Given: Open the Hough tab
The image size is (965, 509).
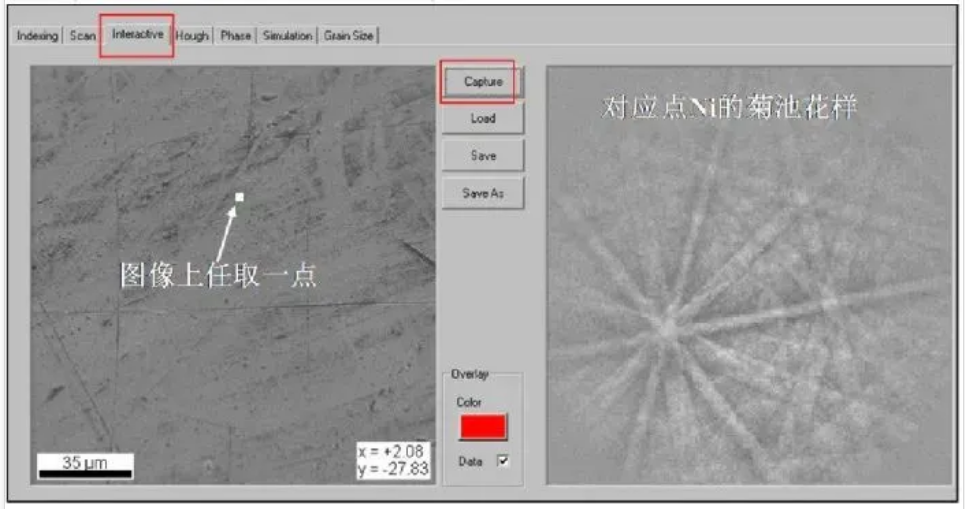Looking at the screenshot, I should click(x=192, y=36).
